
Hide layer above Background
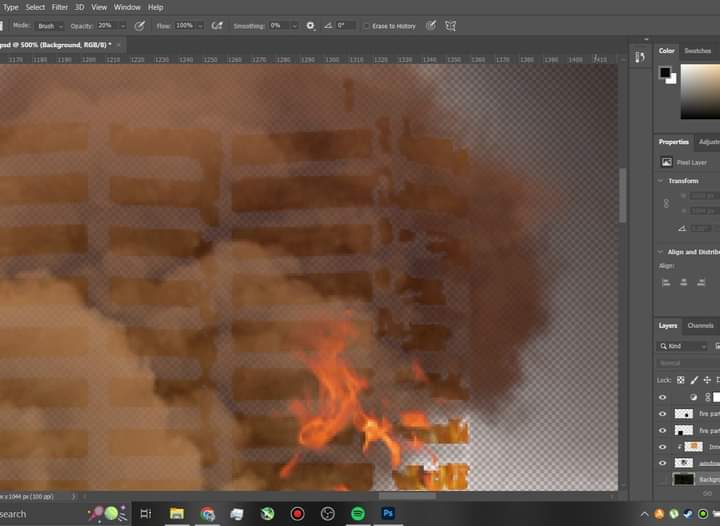662,463
